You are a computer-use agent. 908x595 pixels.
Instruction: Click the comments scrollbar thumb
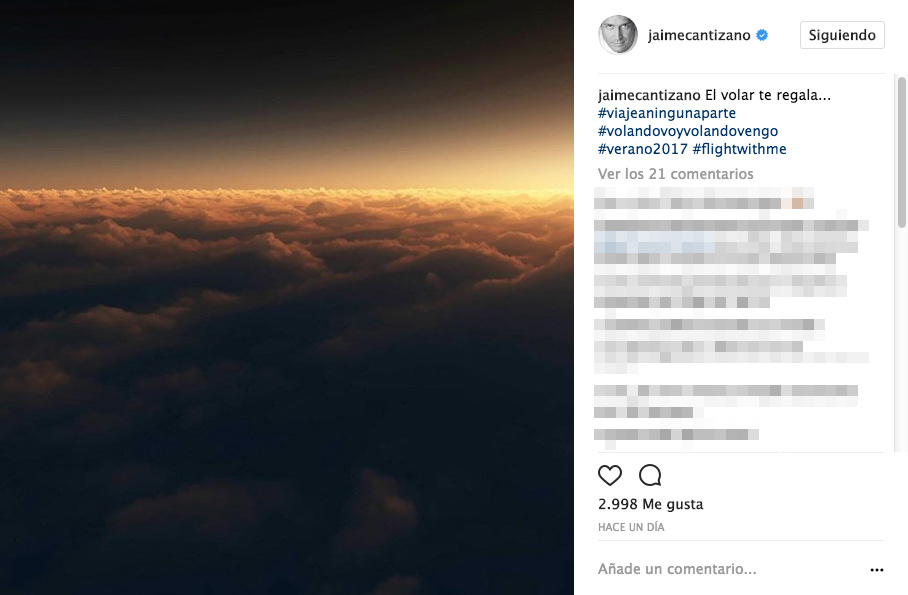pyautogui.click(x=900, y=150)
